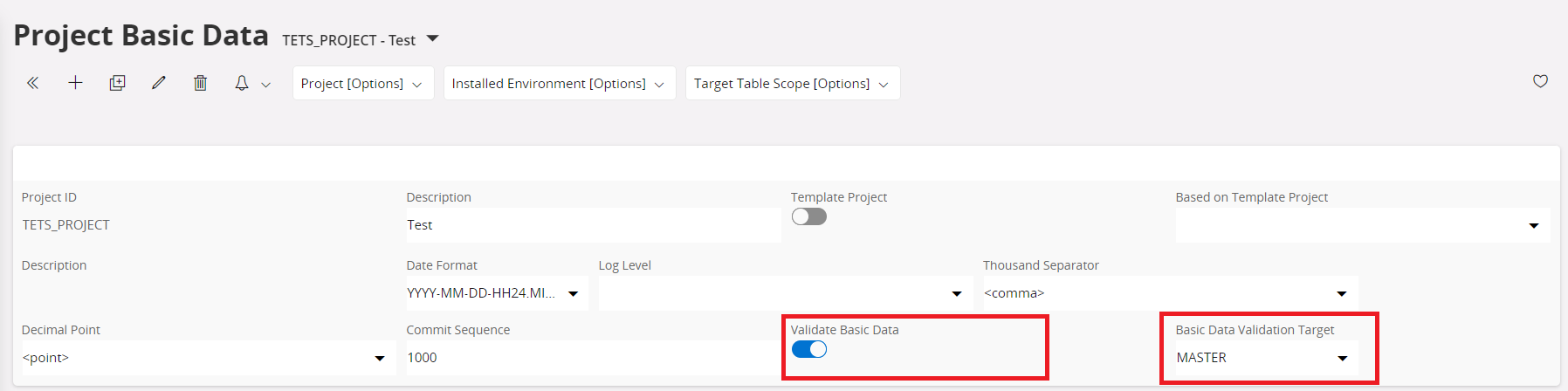Open the Project [Options] menu
This screenshot has width=1568, height=391.
tap(362, 83)
